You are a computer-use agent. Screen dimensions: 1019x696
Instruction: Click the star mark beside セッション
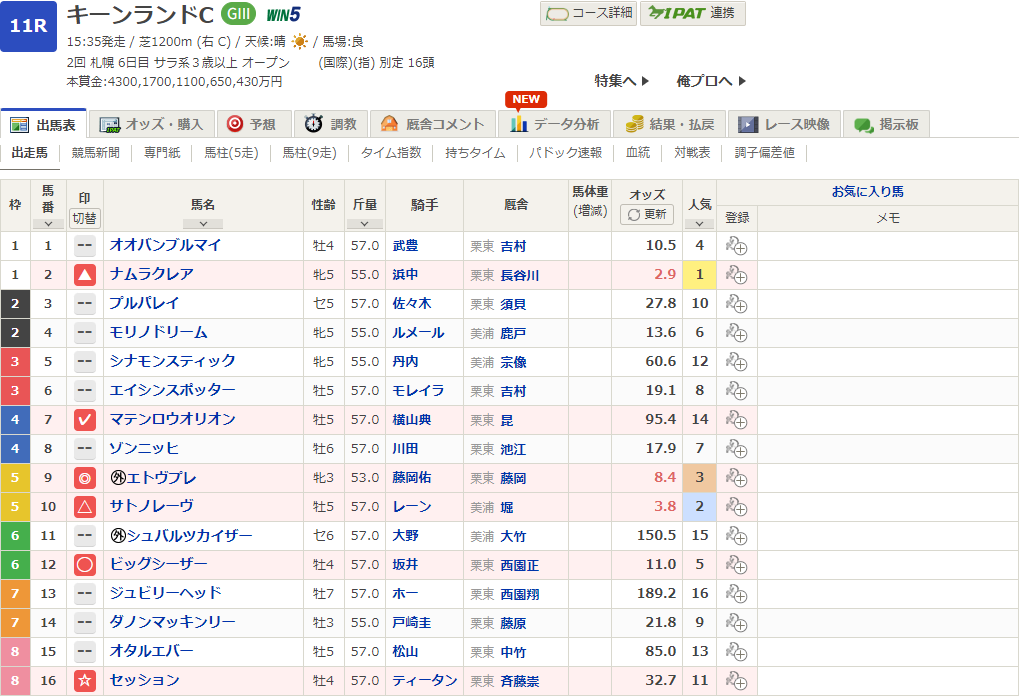point(85,681)
